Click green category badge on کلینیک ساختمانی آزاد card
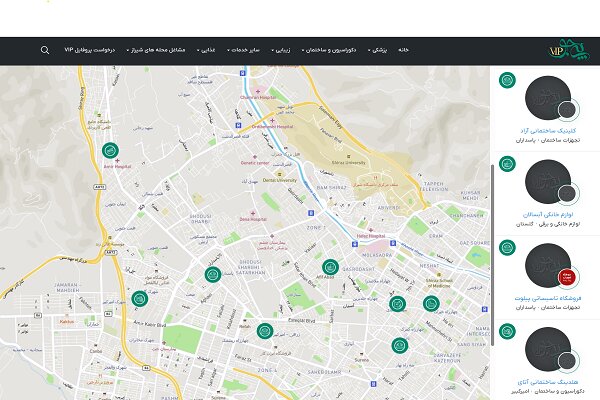600x400 pixels. click(507, 80)
